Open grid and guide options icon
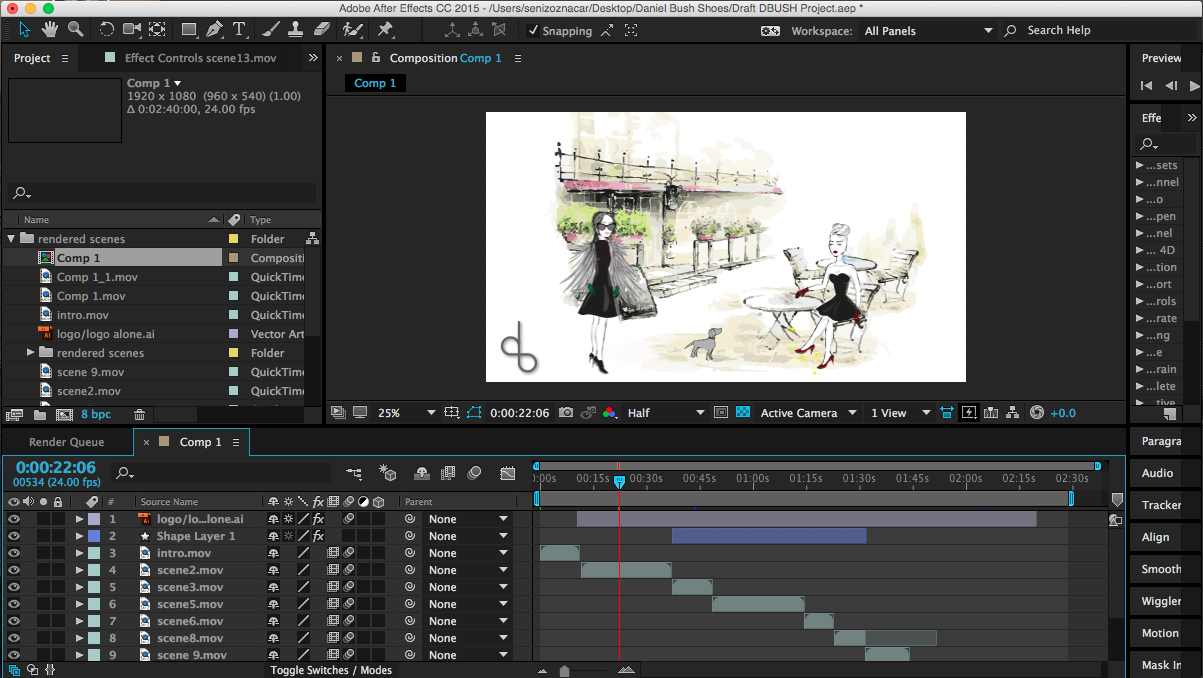 [452, 412]
